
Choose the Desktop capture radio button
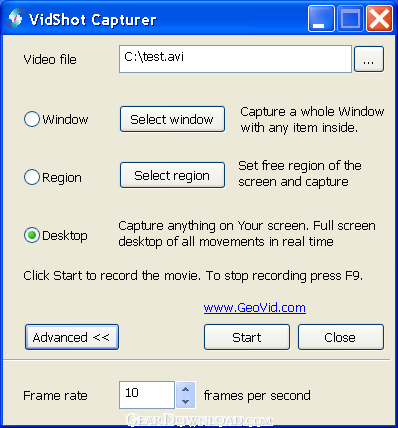(32, 235)
